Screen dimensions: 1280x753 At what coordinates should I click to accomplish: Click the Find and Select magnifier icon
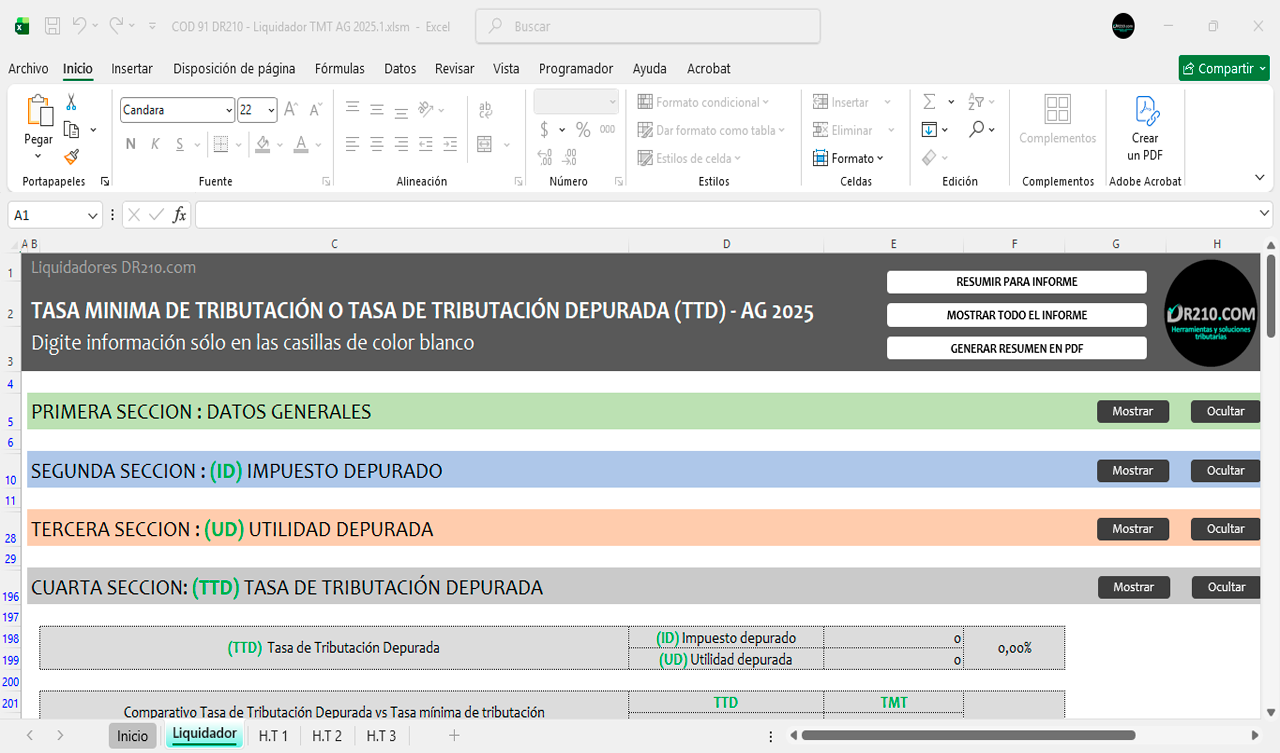[x=976, y=130]
